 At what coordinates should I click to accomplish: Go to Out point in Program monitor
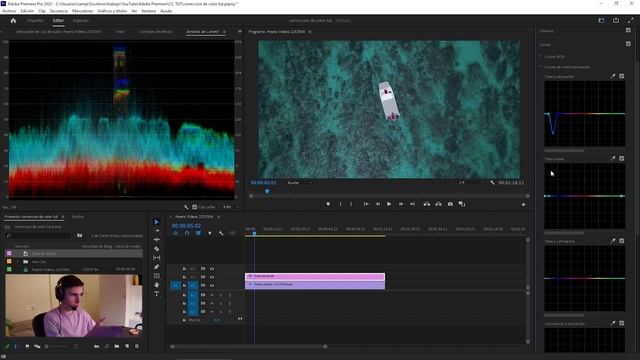coord(412,204)
